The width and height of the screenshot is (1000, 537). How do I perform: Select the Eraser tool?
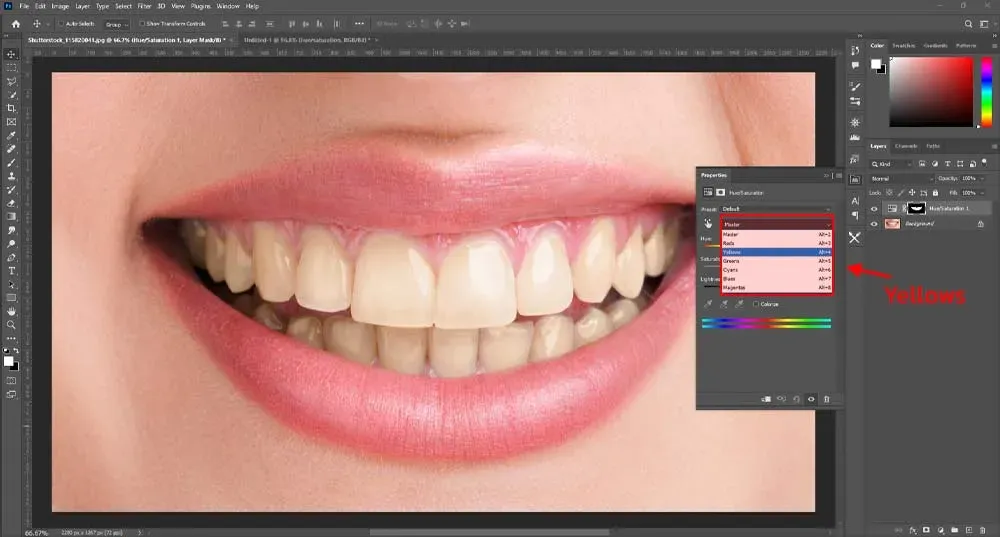(x=11, y=203)
